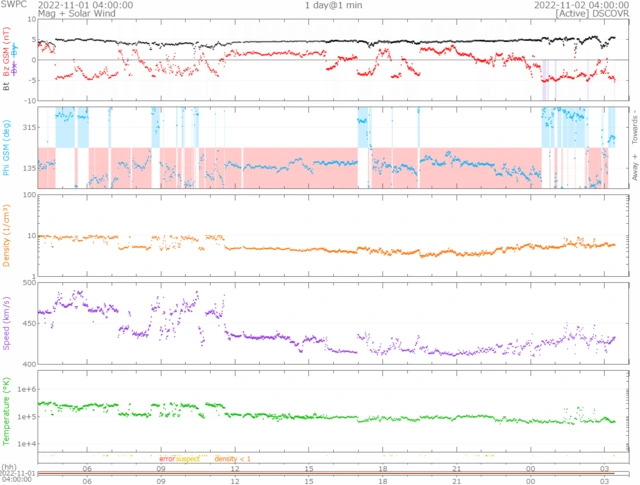Click the 12 hour tick on time axis
Viewport: 640px width, 485px height.
[x=234, y=467]
